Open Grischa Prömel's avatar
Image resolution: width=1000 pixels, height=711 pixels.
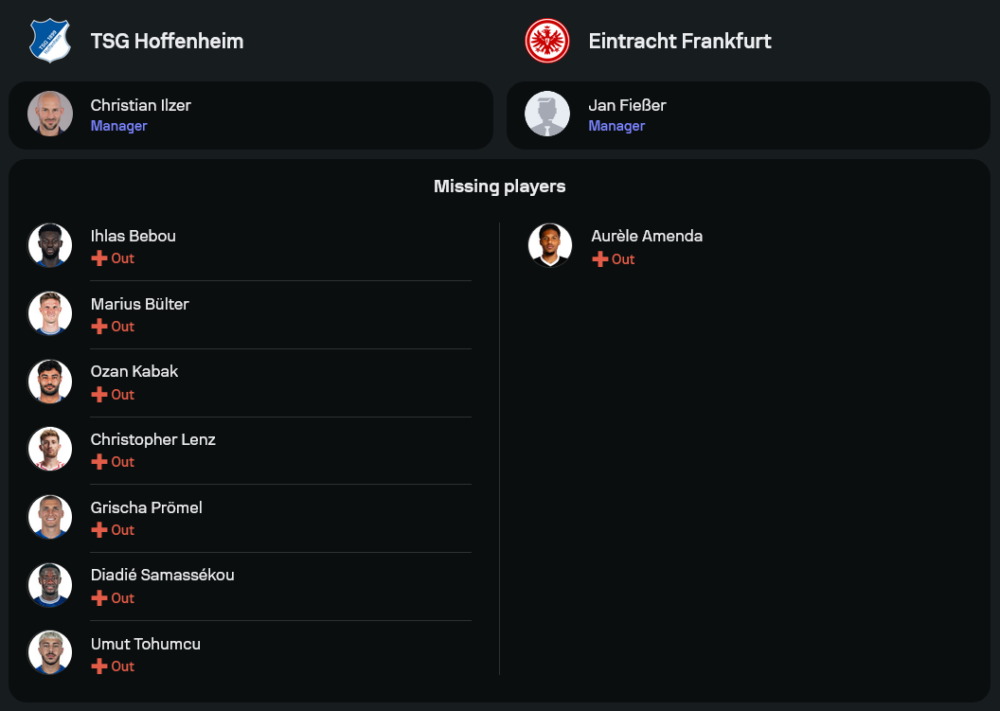(x=50, y=517)
